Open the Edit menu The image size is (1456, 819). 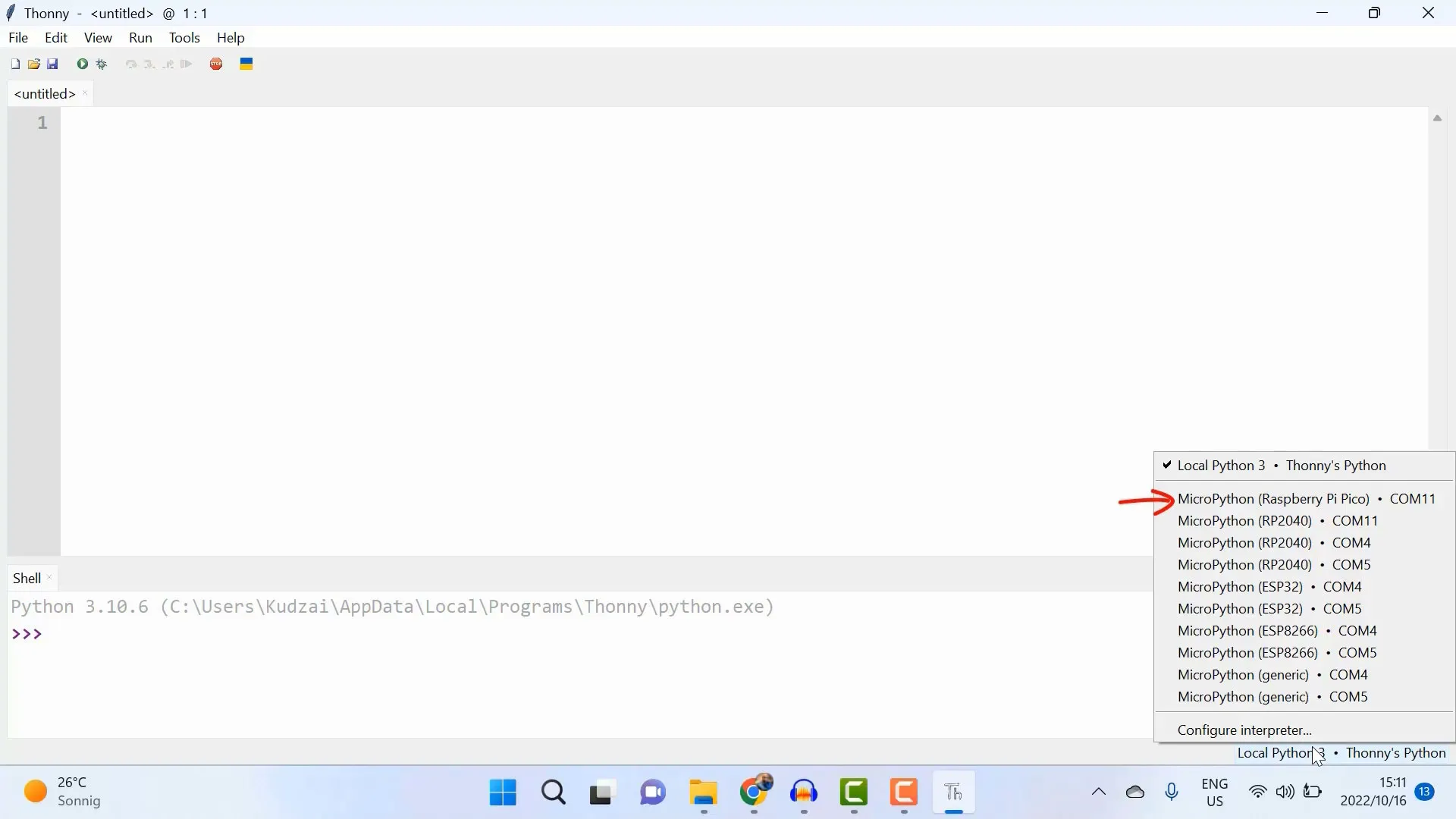point(56,38)
